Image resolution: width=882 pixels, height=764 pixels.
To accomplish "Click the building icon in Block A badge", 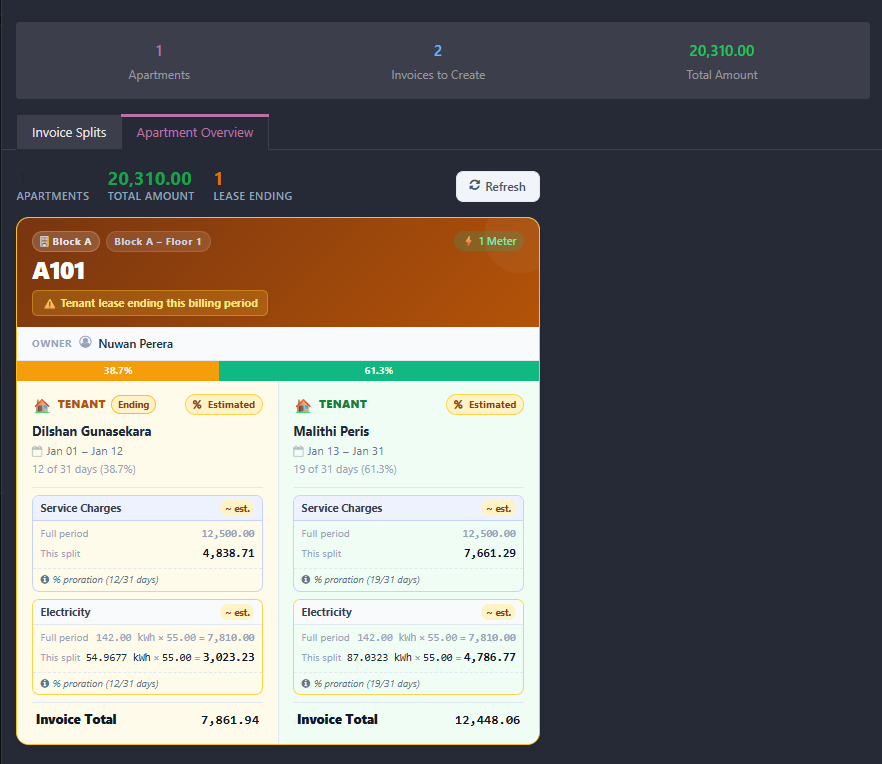I will (44, 241).
